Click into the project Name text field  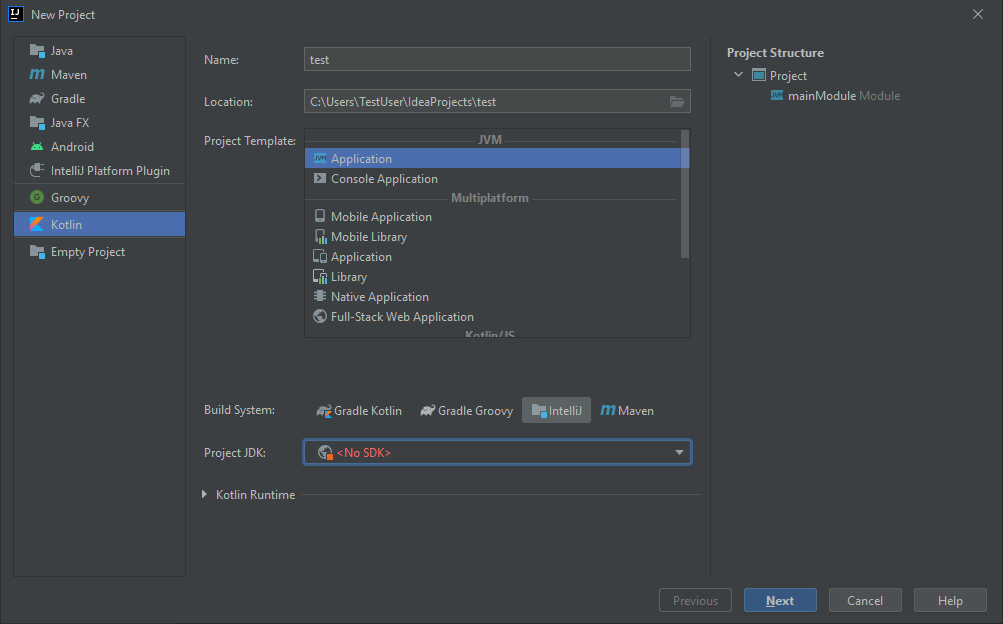tap(497, 60)
